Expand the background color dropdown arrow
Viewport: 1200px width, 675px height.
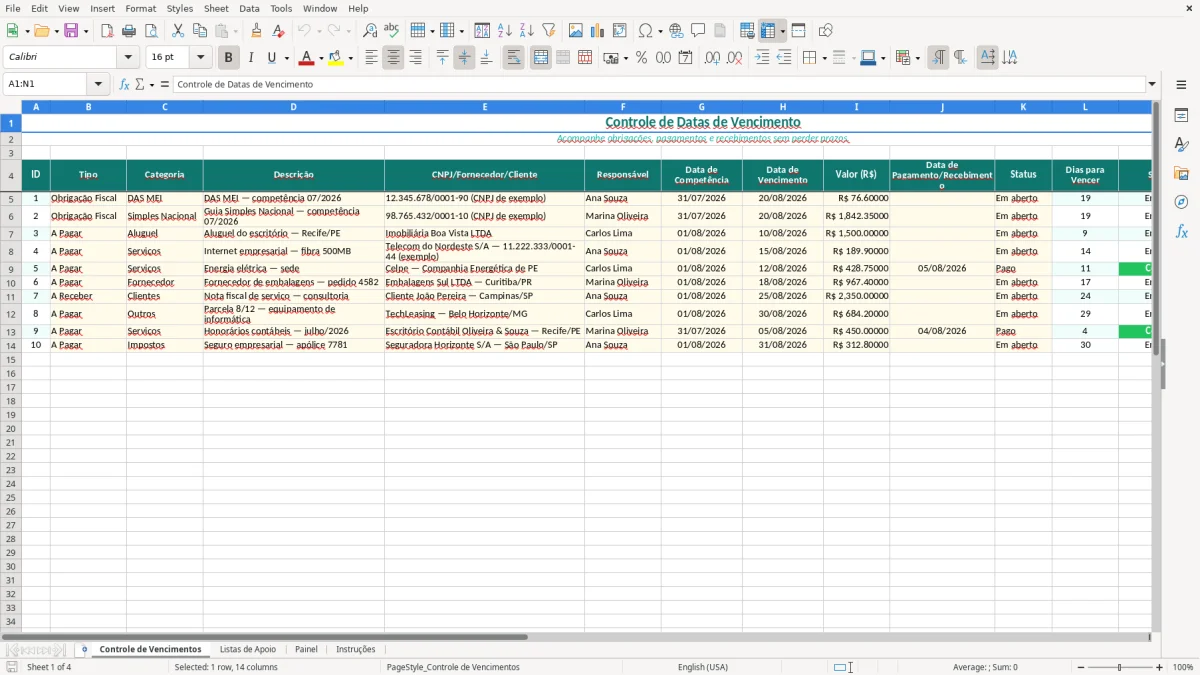pos(351,58)
